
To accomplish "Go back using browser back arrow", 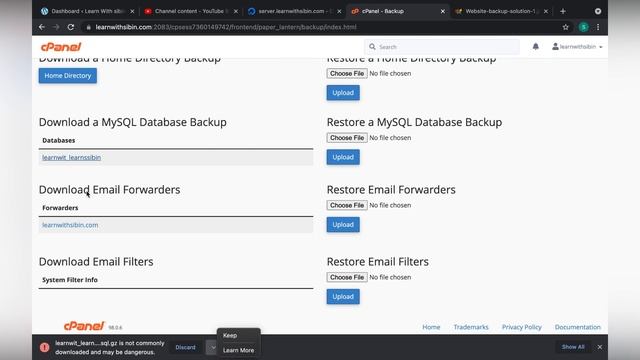I will pos(42,27).
